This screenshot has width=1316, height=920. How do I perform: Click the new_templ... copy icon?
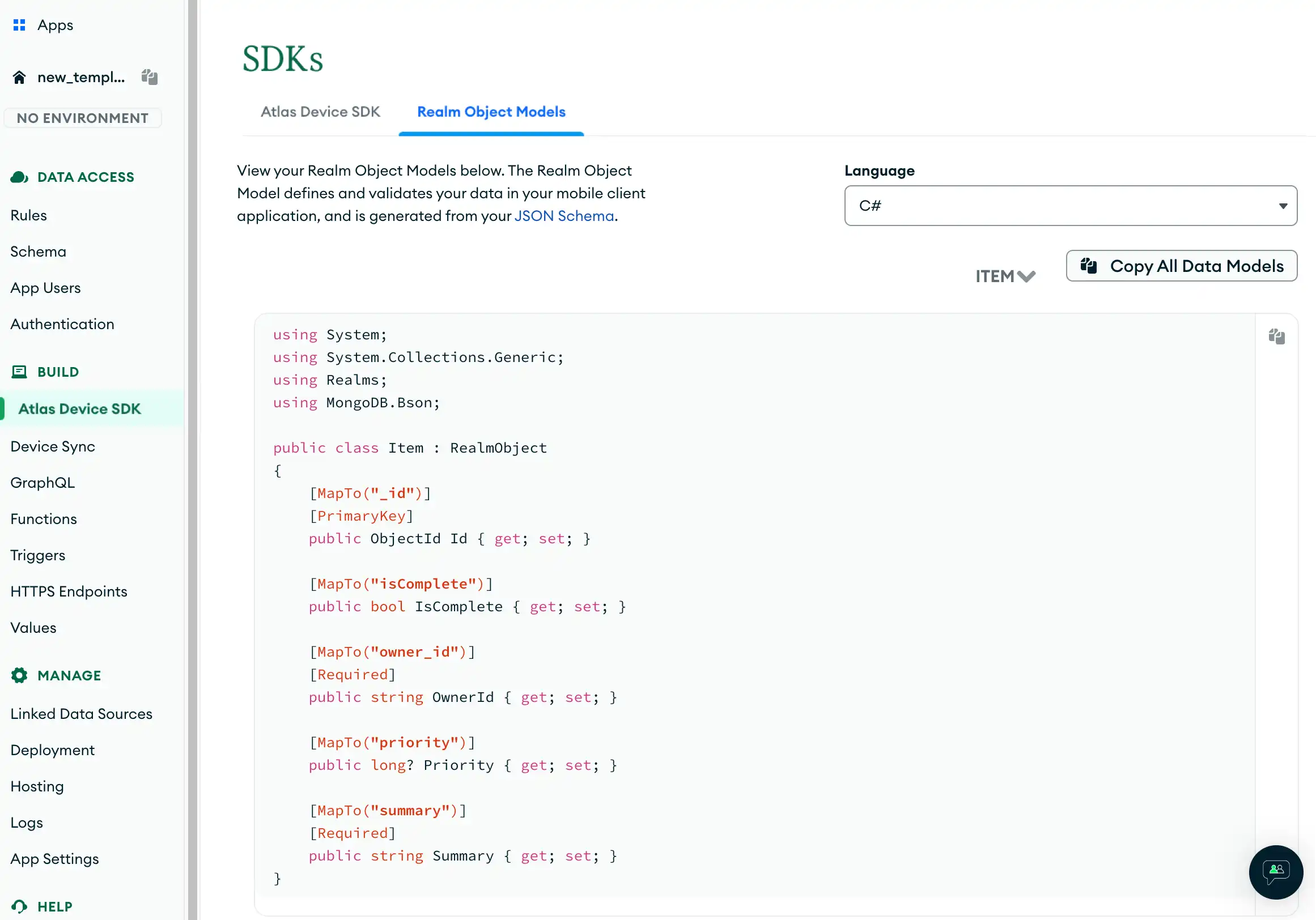(x=149, y=77)
